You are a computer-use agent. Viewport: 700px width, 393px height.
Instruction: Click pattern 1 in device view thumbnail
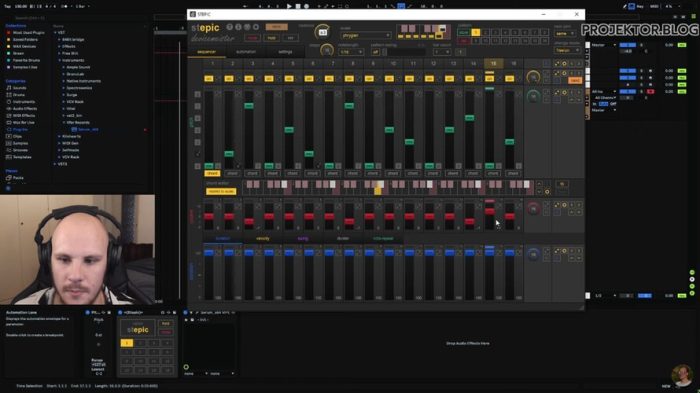[127, 343]
